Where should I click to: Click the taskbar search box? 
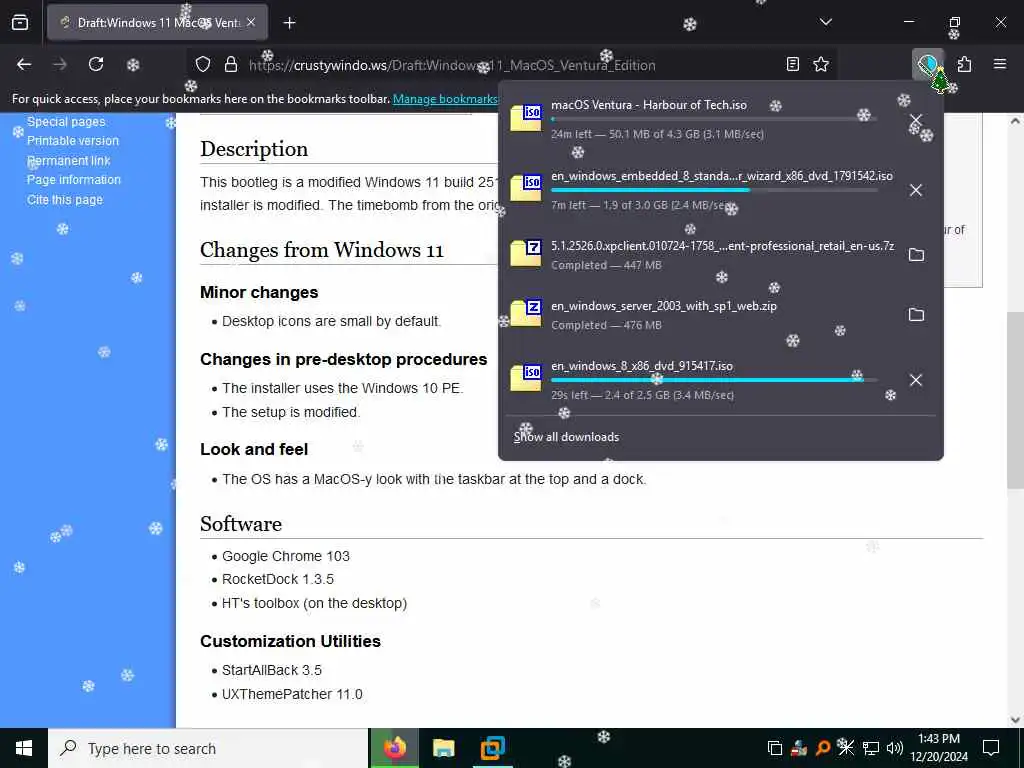[x=208, y=748]
